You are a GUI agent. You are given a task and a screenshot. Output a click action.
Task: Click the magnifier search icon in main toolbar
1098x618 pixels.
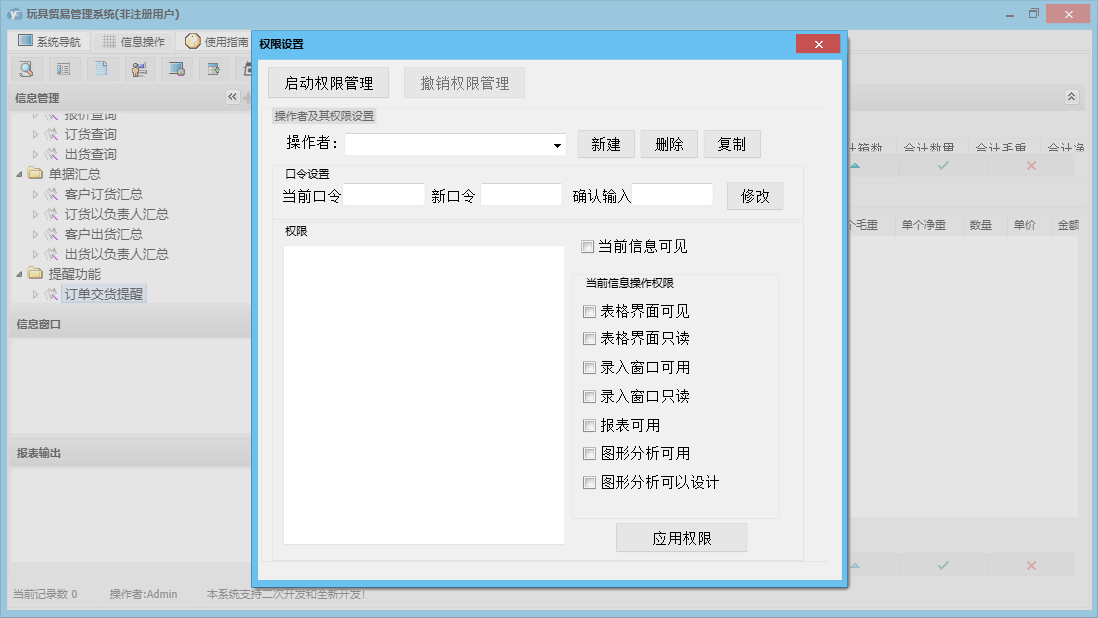[x=27, y=69]
